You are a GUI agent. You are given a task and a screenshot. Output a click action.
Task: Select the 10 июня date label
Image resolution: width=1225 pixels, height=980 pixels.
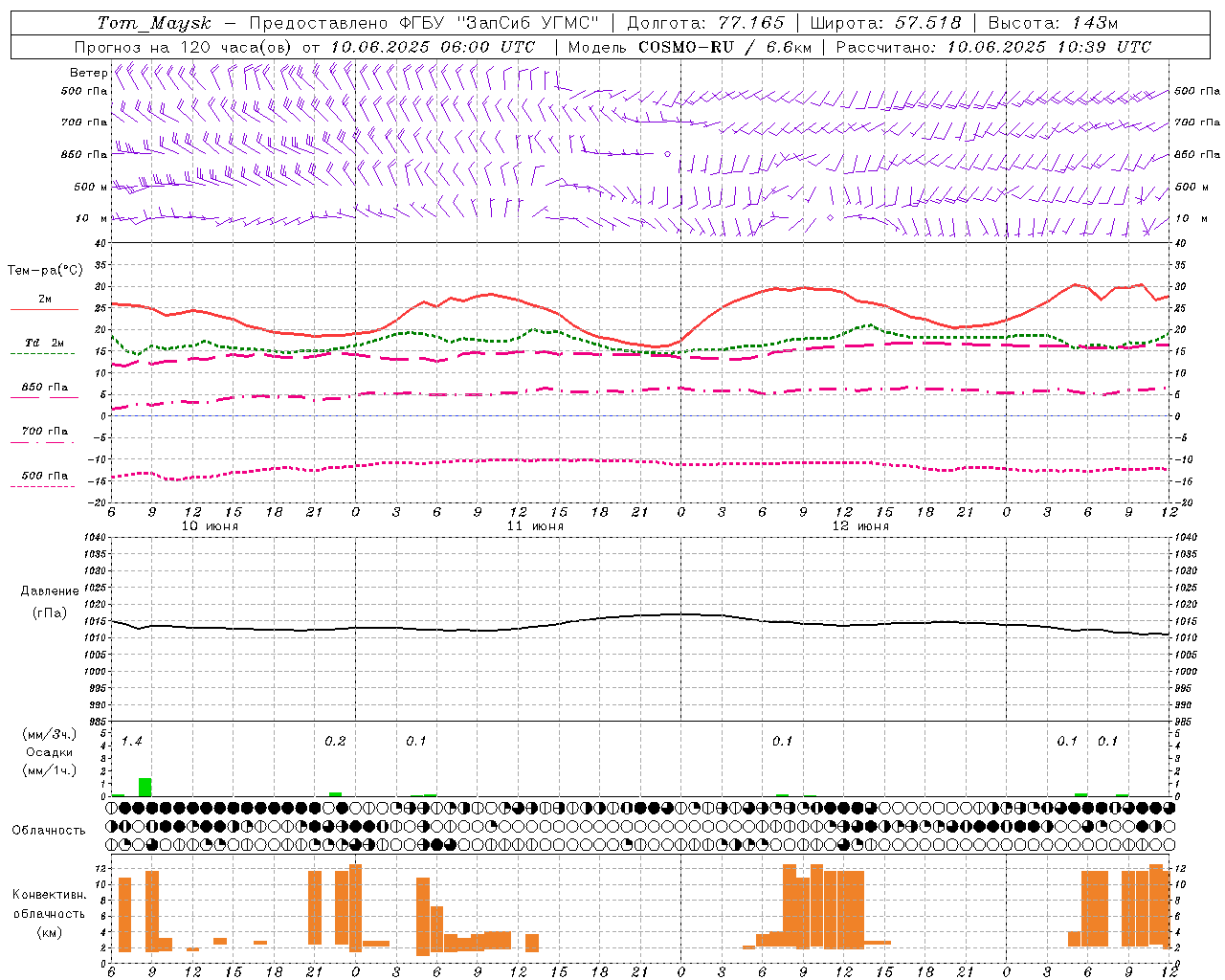click(210, 526)
